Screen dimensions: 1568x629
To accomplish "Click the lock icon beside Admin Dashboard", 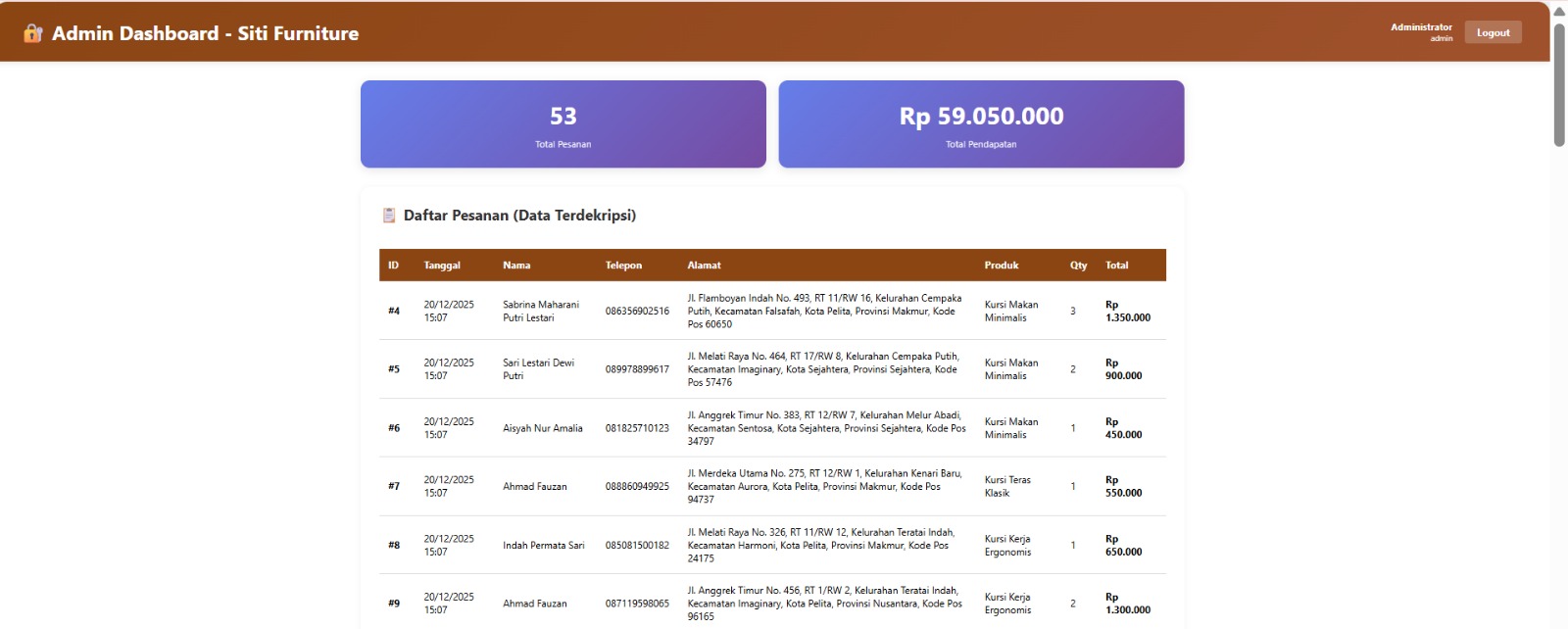I will (x=33, y=33).
